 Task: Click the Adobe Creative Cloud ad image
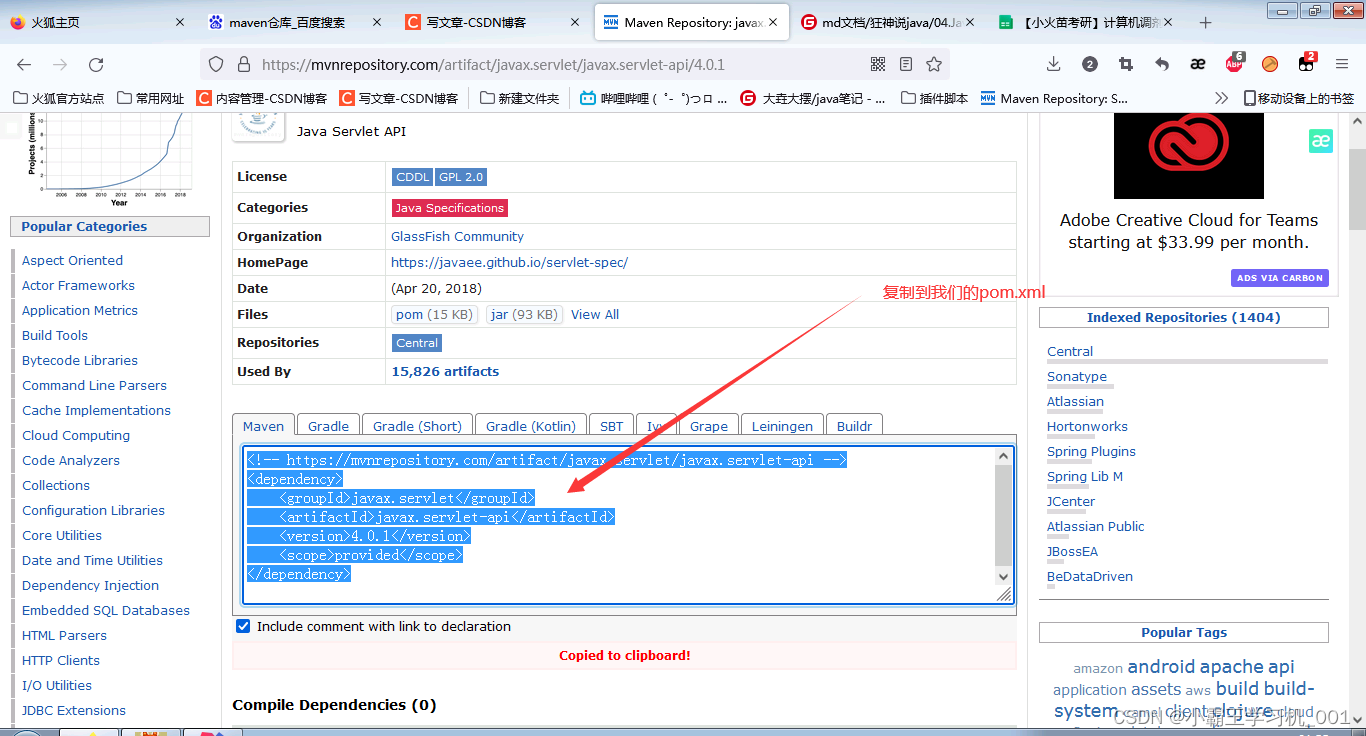point(1189,155)
